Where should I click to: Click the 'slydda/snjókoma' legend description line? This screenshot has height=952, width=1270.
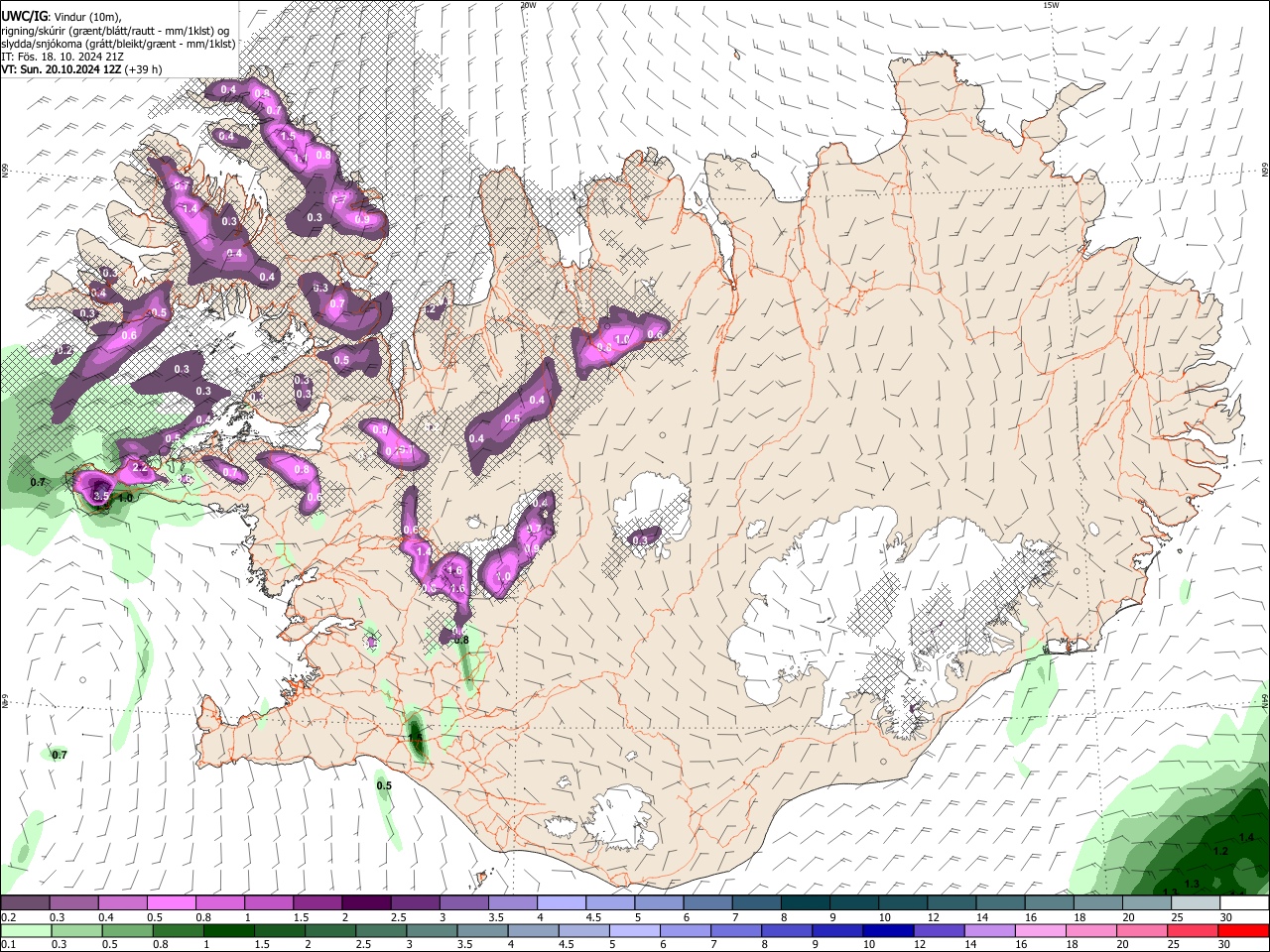click(118, 44)
